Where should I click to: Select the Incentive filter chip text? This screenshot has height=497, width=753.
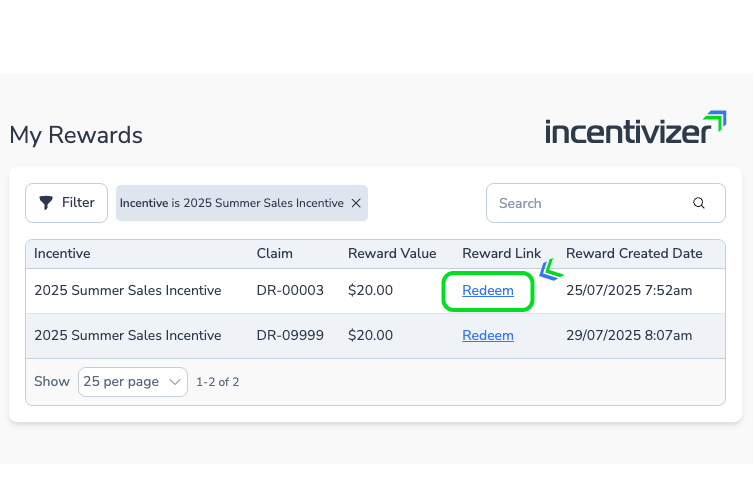coord(231,203)
